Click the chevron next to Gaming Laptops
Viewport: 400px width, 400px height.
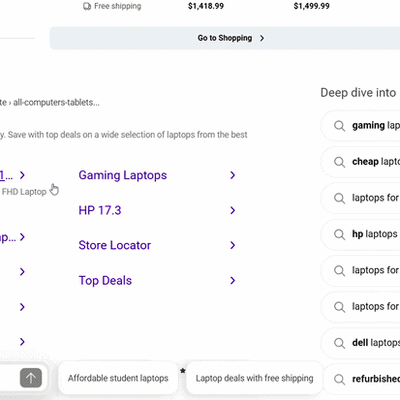tap(233, 175)
